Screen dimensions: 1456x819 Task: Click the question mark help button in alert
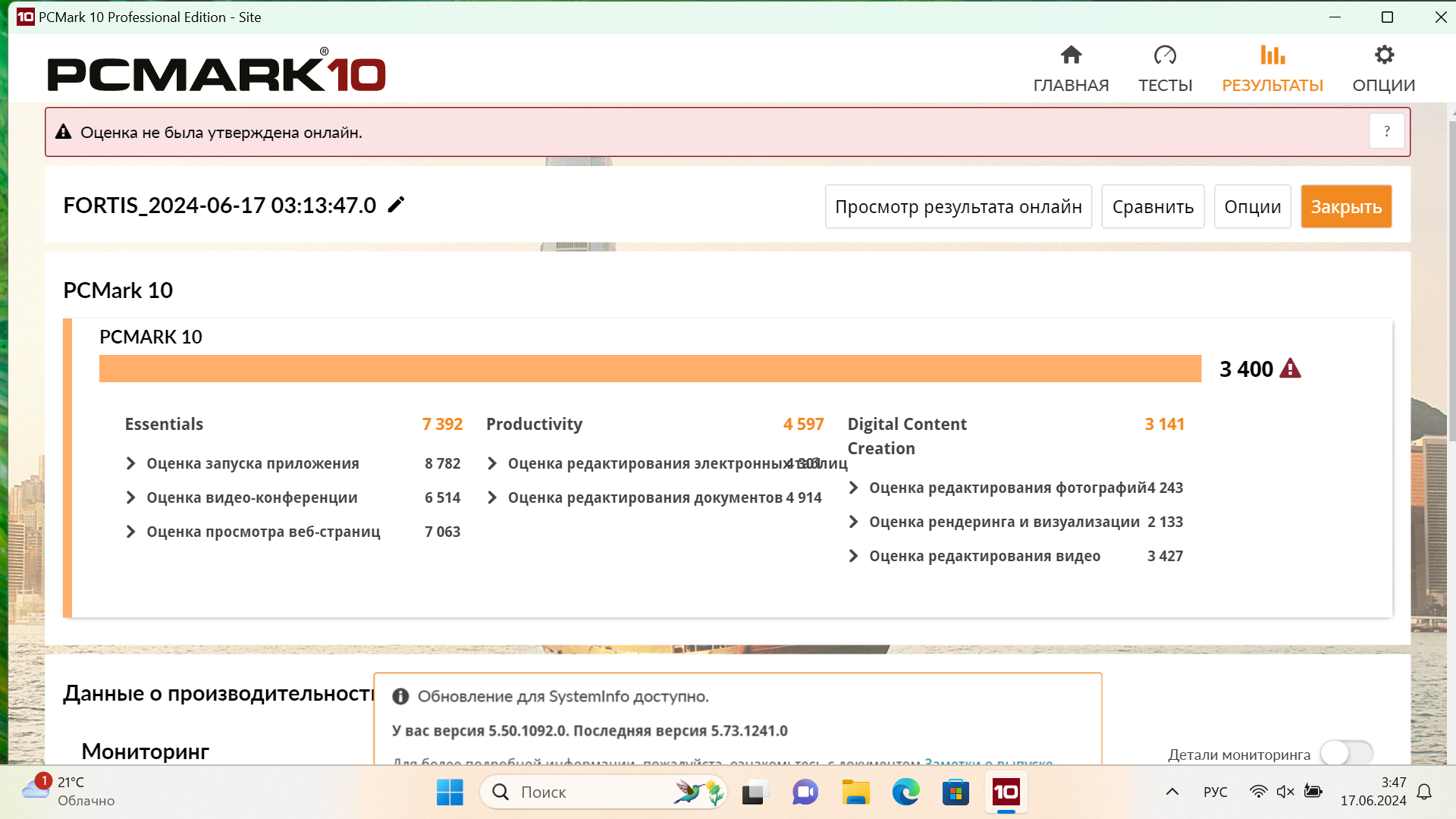coord(1386,132)
